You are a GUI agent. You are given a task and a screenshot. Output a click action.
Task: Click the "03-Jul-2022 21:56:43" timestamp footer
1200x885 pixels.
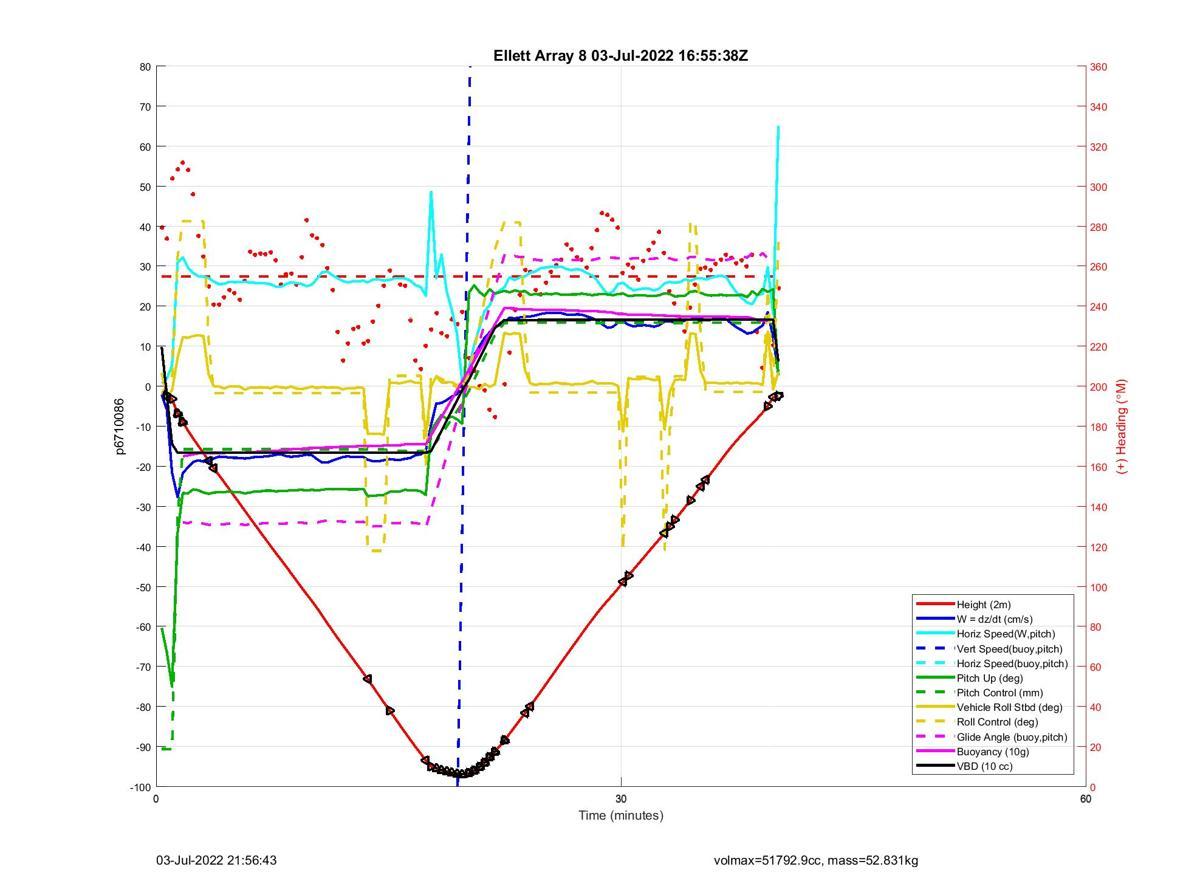(216, 860)
